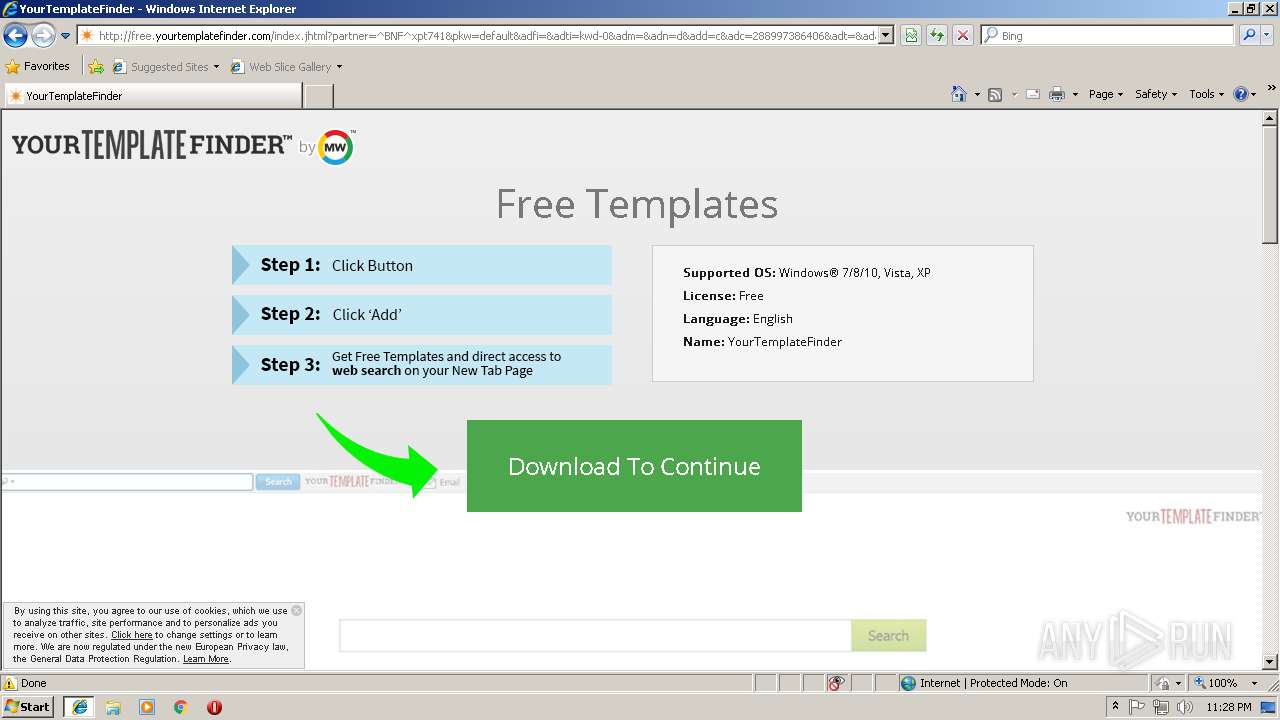Click the vertical scrollbar down arrow
This screenshot has height=720, width=1280.
point(1270,661)
